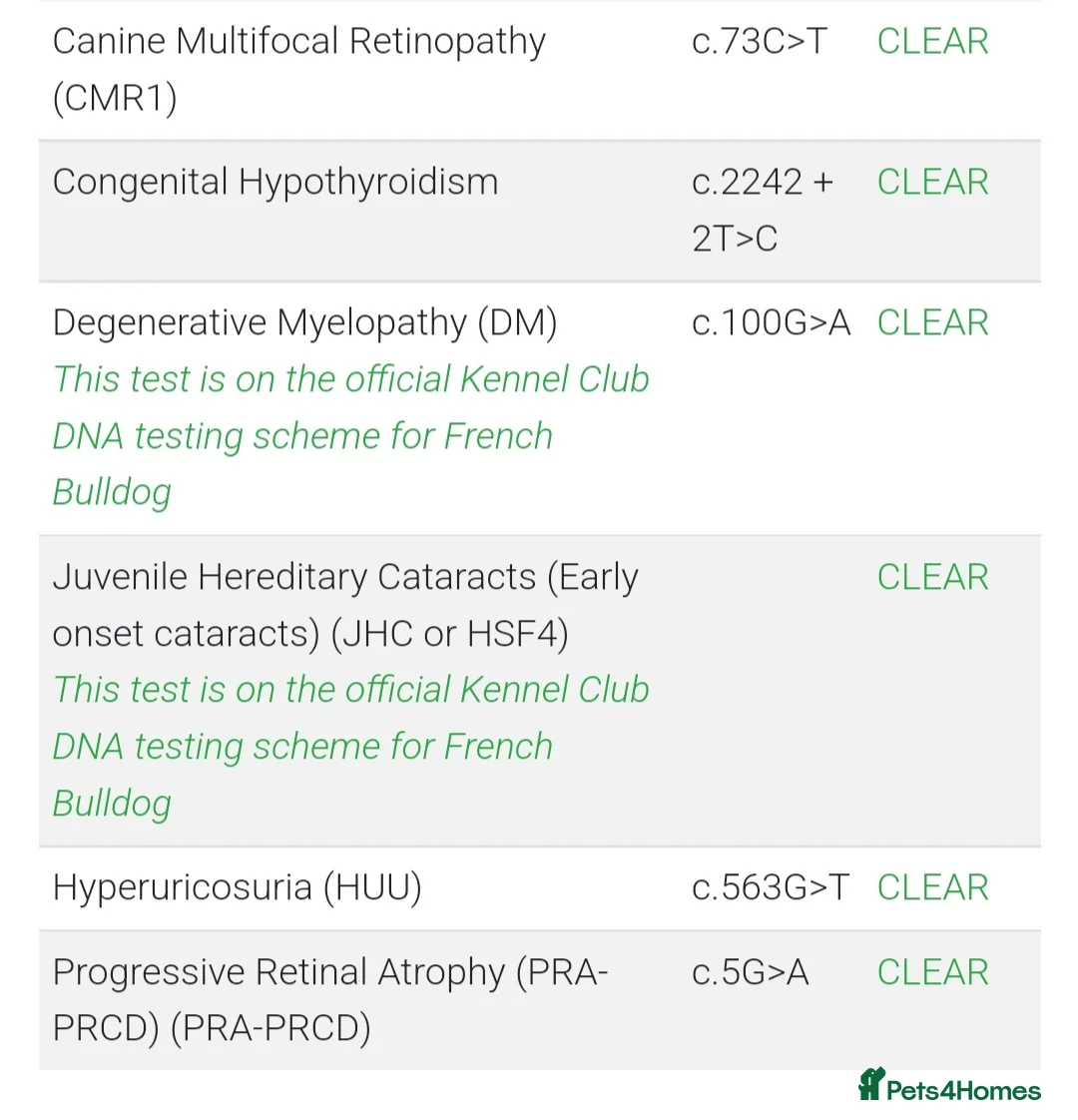This screenshot has width=1078, height=1120.
Task: Click Degenerative Myelopathy (DM) test name
Action: point(304,322)
